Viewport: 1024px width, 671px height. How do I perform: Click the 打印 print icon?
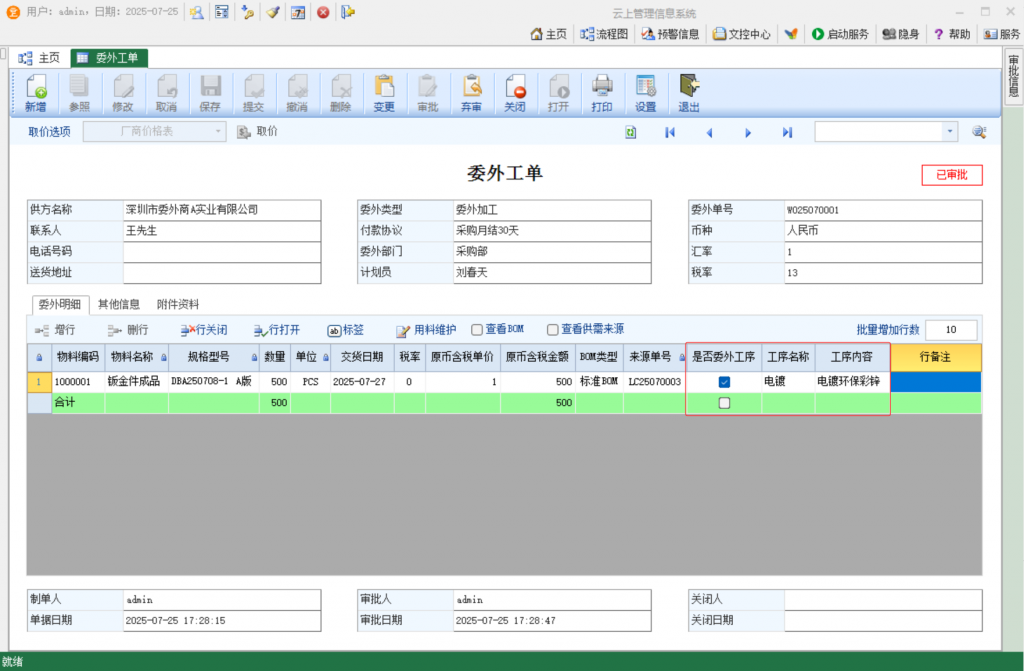(x=601, y=93)
